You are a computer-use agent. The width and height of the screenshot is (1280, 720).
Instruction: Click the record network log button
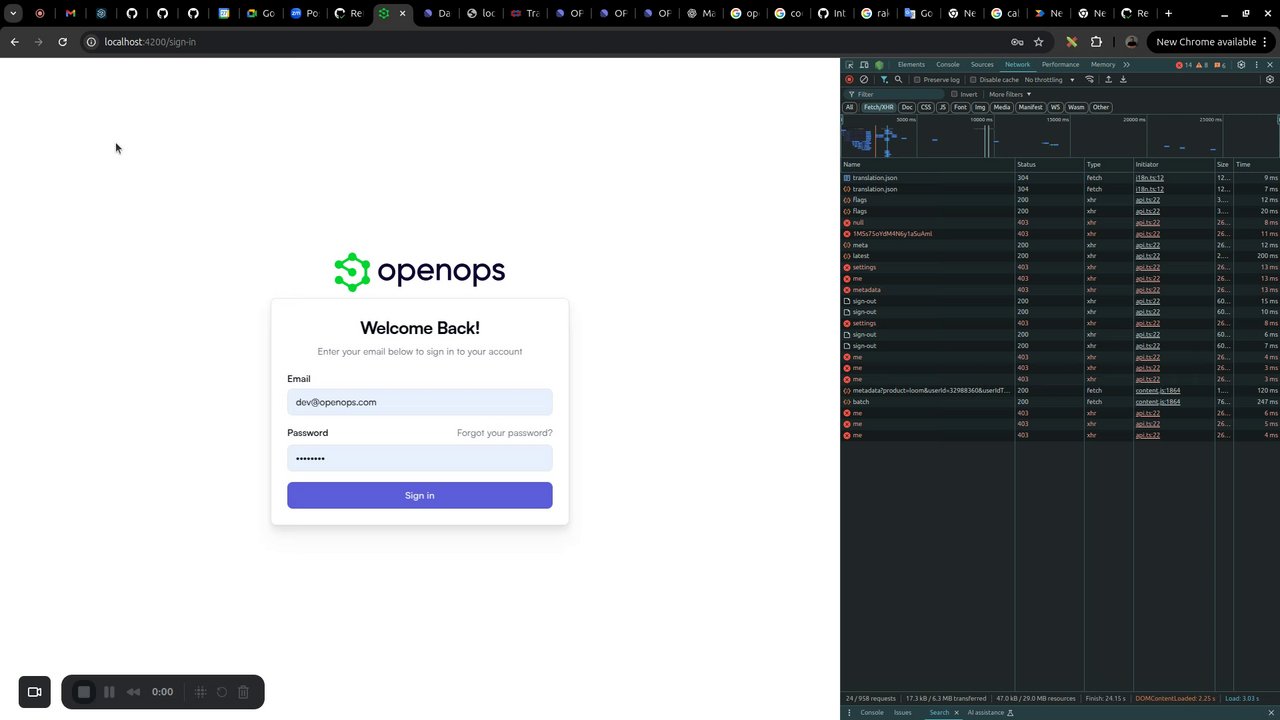click(849, 79)
